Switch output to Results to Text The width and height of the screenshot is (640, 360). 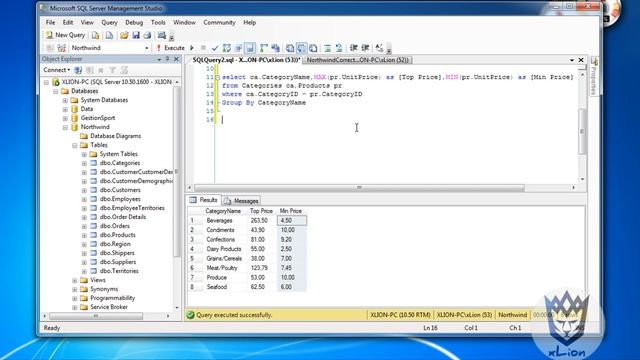click(290, 48)
